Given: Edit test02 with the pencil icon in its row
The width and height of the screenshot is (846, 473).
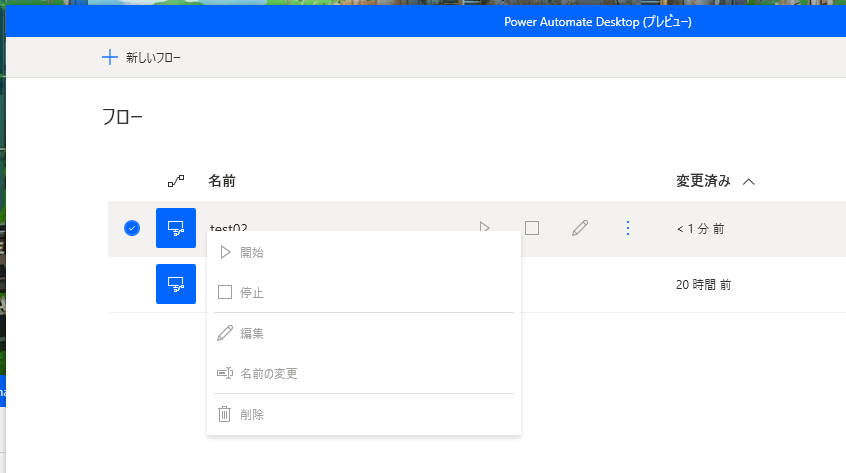Looking at the screenshot, I should pyautogui.click(x=580, y=228).
